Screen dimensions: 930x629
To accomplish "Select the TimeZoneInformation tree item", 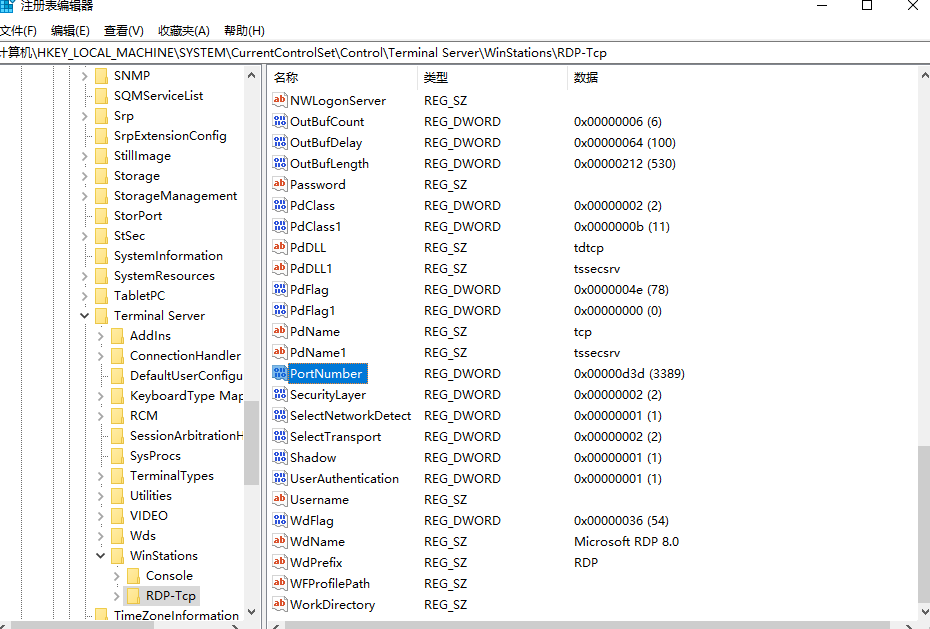I will tap(176, 615).
